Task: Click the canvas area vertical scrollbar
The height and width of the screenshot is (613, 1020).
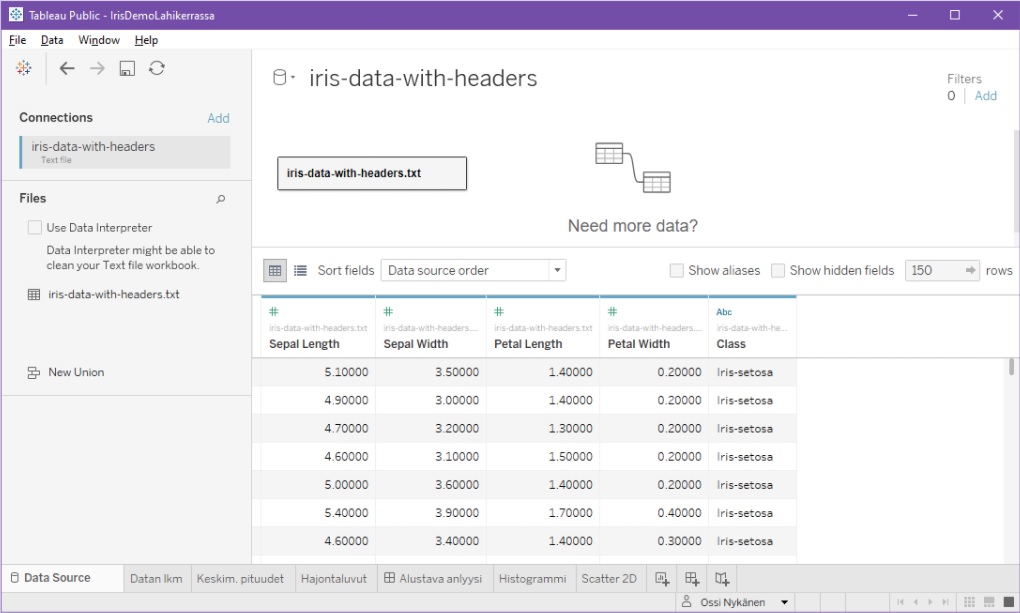Action: point(1016,180)
